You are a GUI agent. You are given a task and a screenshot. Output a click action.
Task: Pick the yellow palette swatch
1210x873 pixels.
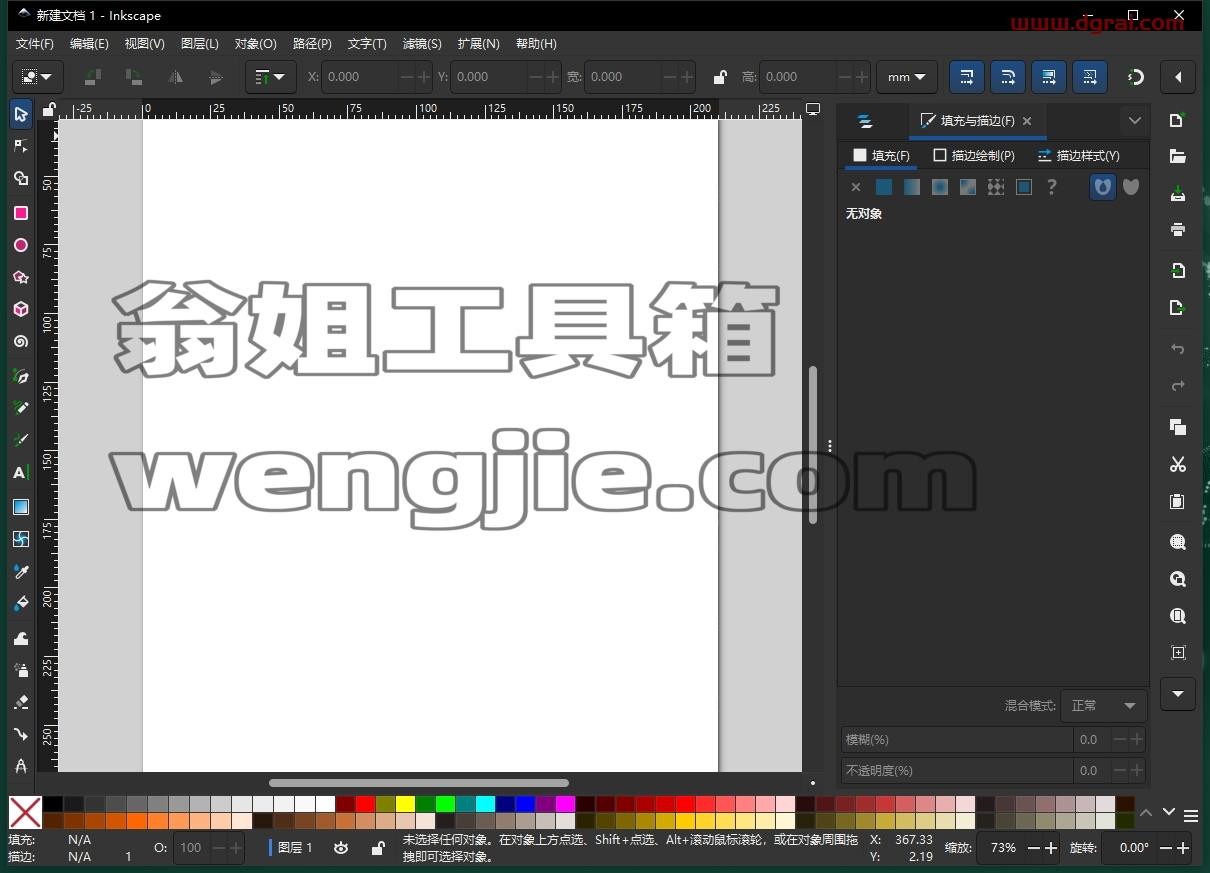point(405,804)
